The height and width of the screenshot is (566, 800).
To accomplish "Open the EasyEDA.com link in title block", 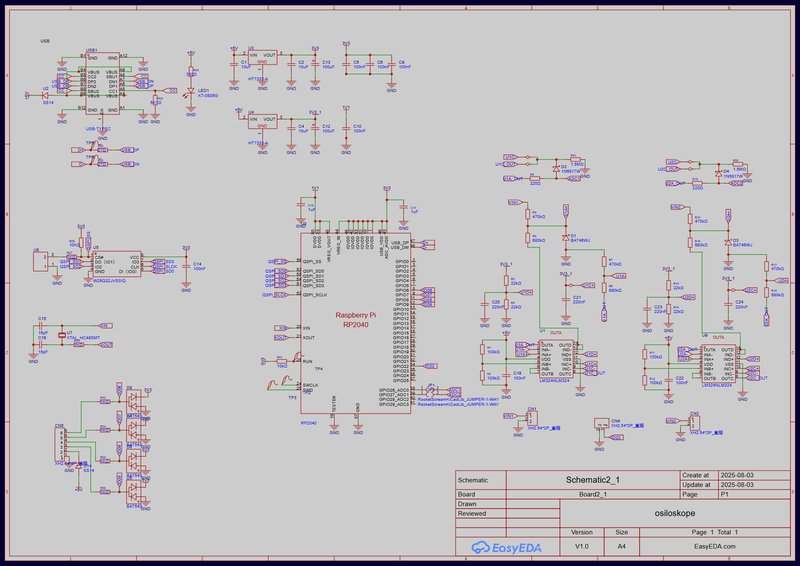I will [715, 546].
